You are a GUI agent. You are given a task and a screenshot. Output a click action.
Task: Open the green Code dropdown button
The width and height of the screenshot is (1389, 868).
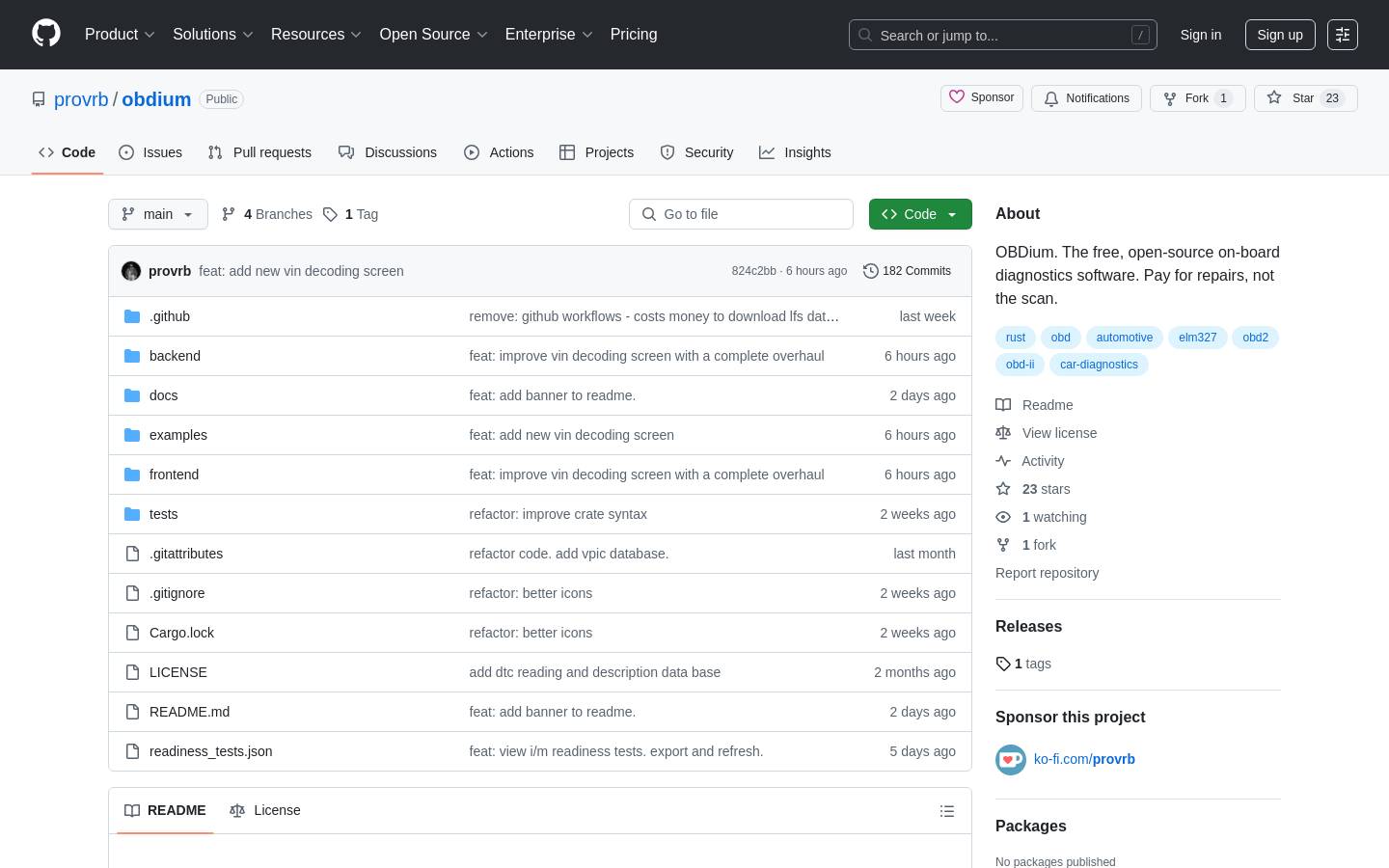[x=920, y=214]
